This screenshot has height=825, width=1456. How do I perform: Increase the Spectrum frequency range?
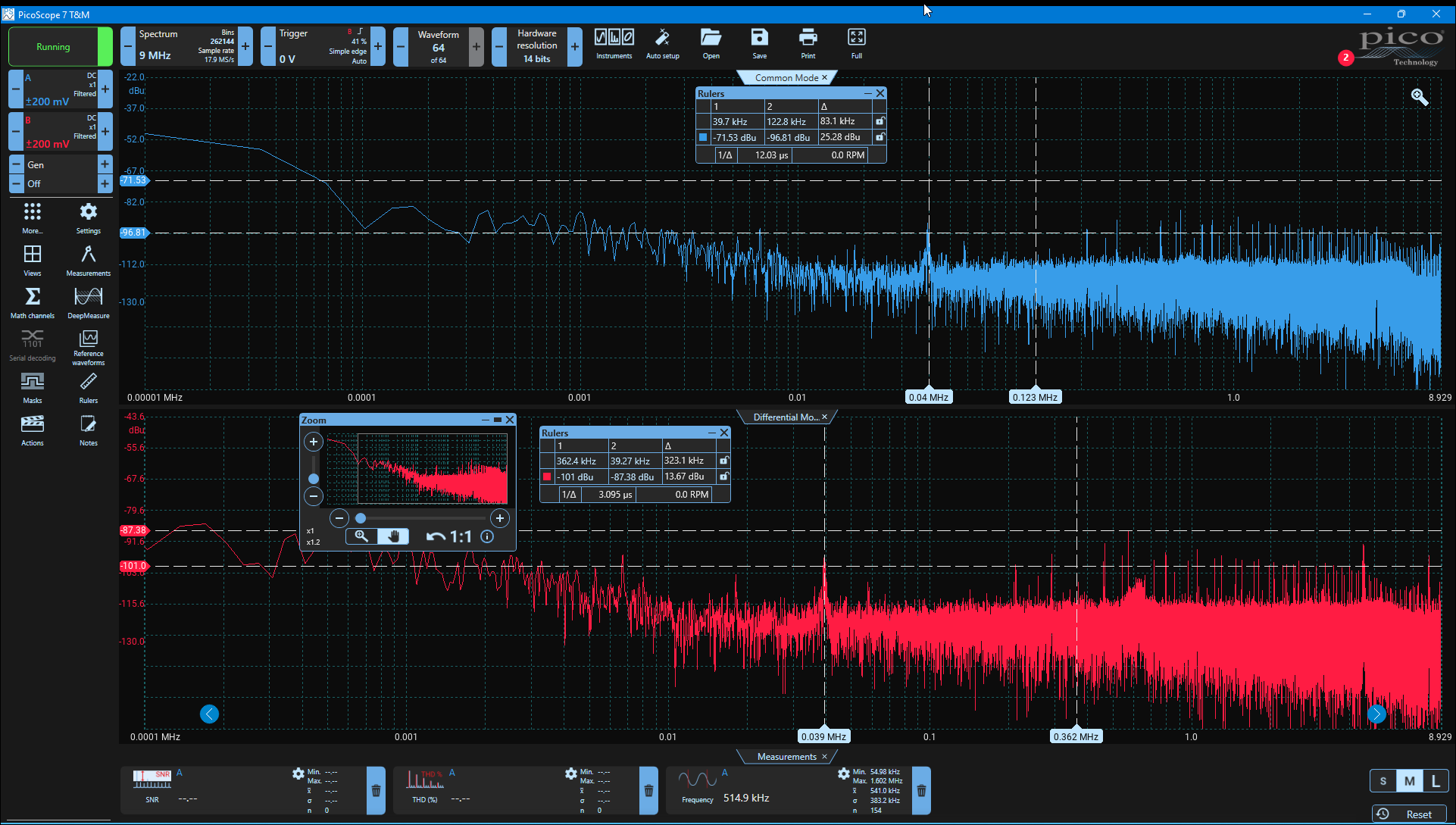[x=245, y=46]
